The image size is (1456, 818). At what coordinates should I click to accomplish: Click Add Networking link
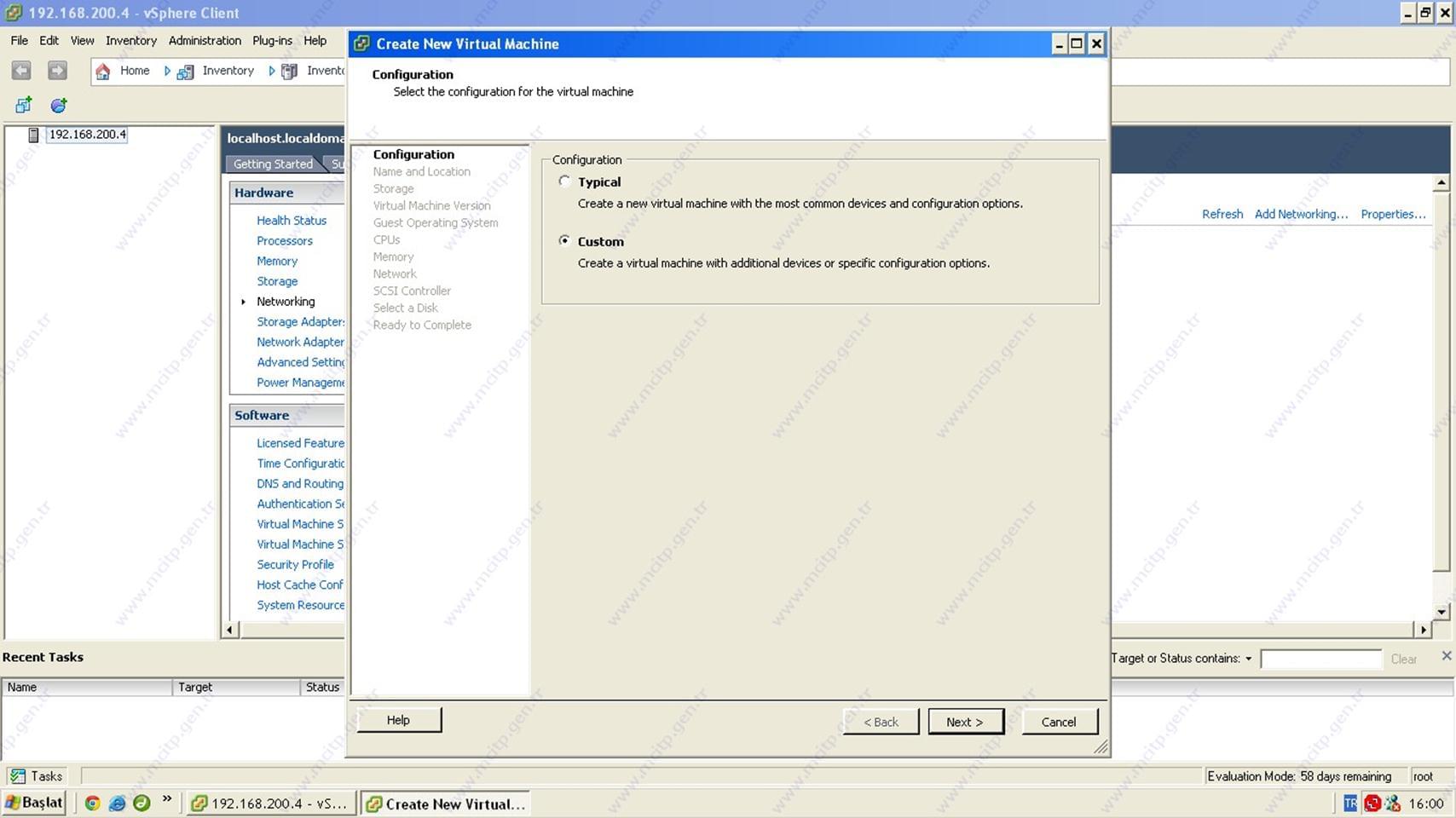pyautogui.click(x=1301, y=214)
